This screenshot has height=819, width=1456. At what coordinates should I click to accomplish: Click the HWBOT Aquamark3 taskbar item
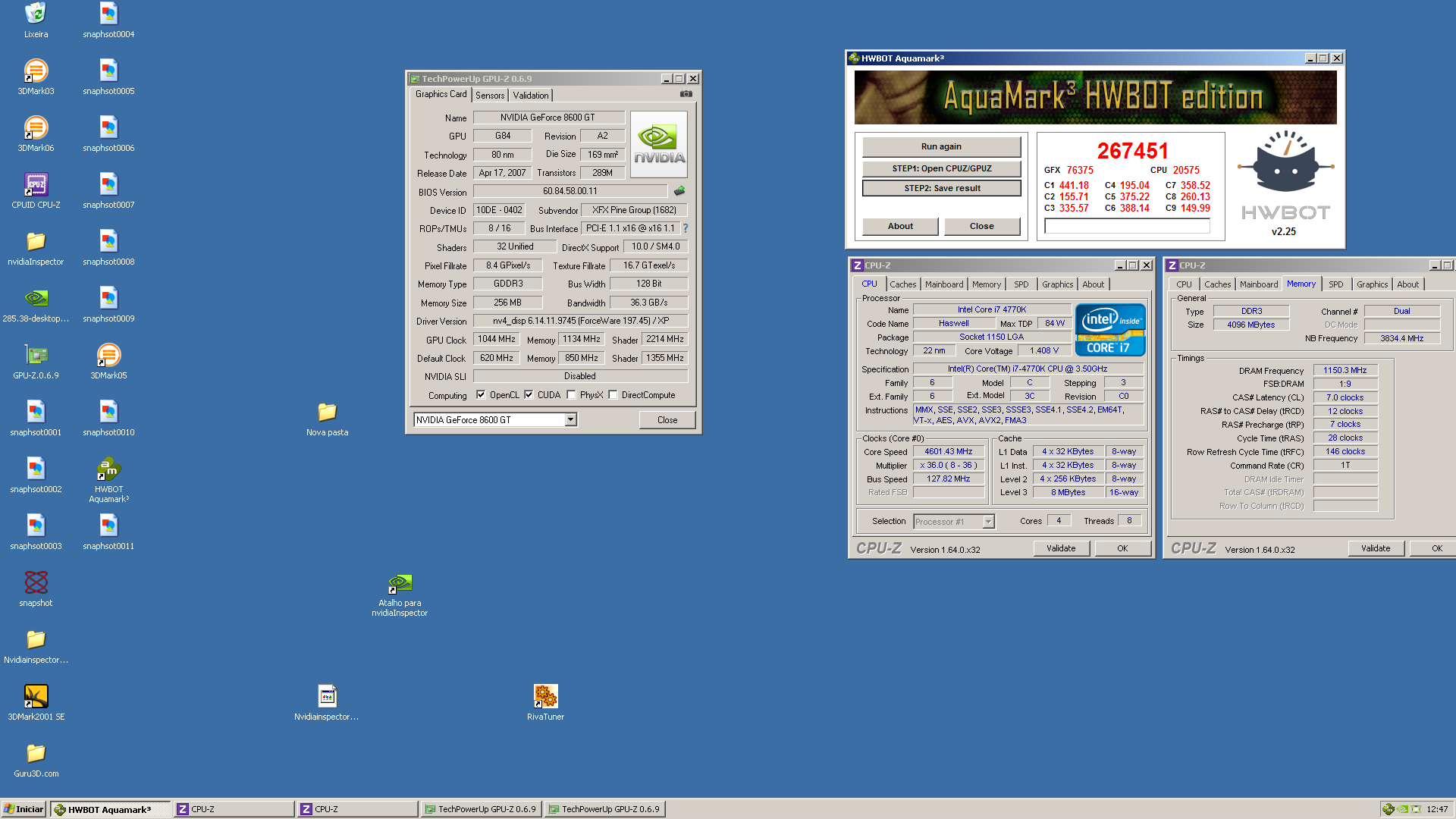110,809
